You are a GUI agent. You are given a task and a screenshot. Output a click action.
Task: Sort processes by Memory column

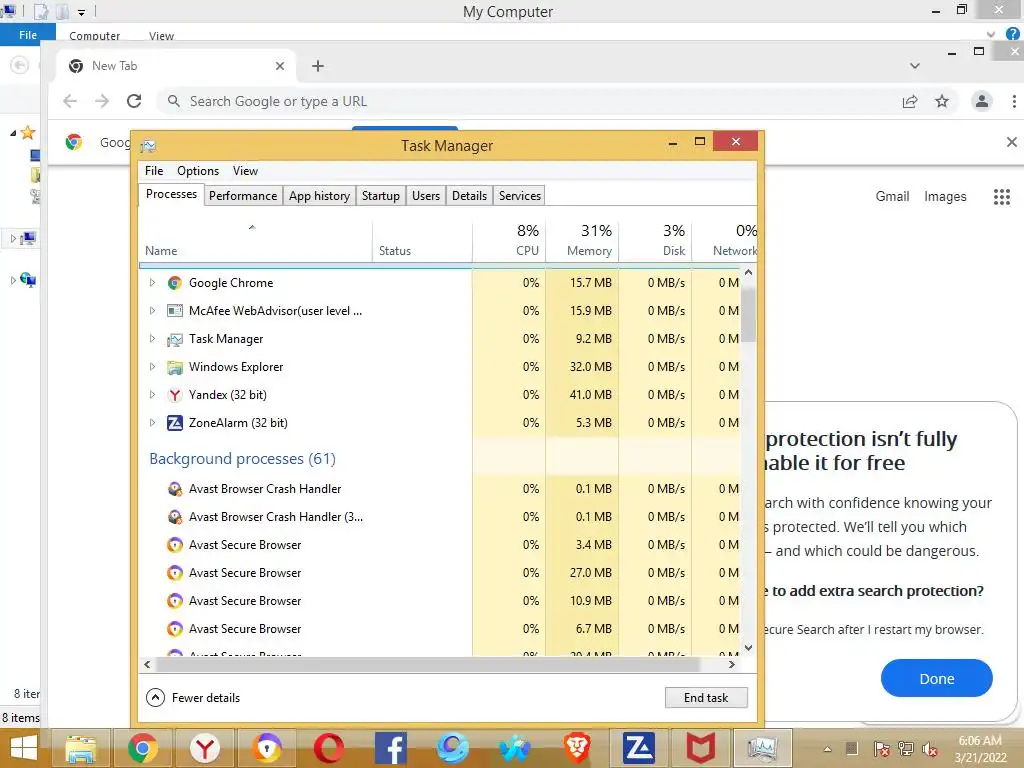tap(583, 240)
